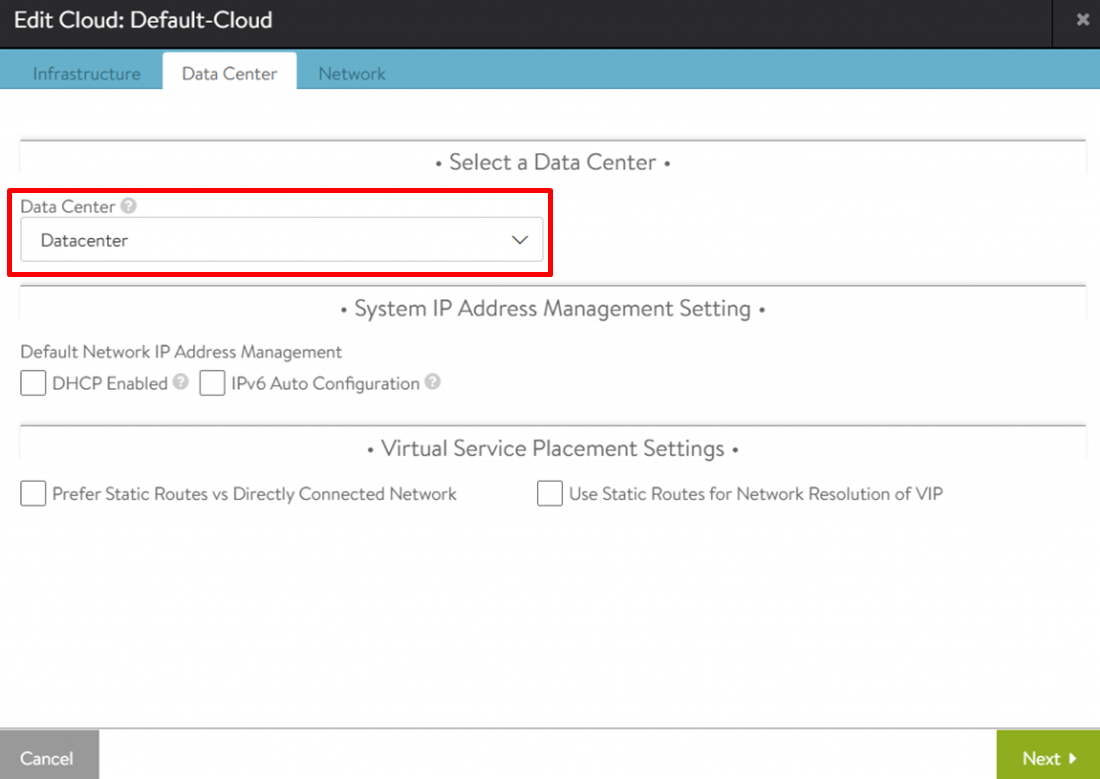
Task: Click the help icon next to DHCP Enabled
Action: tap(180, 382)
